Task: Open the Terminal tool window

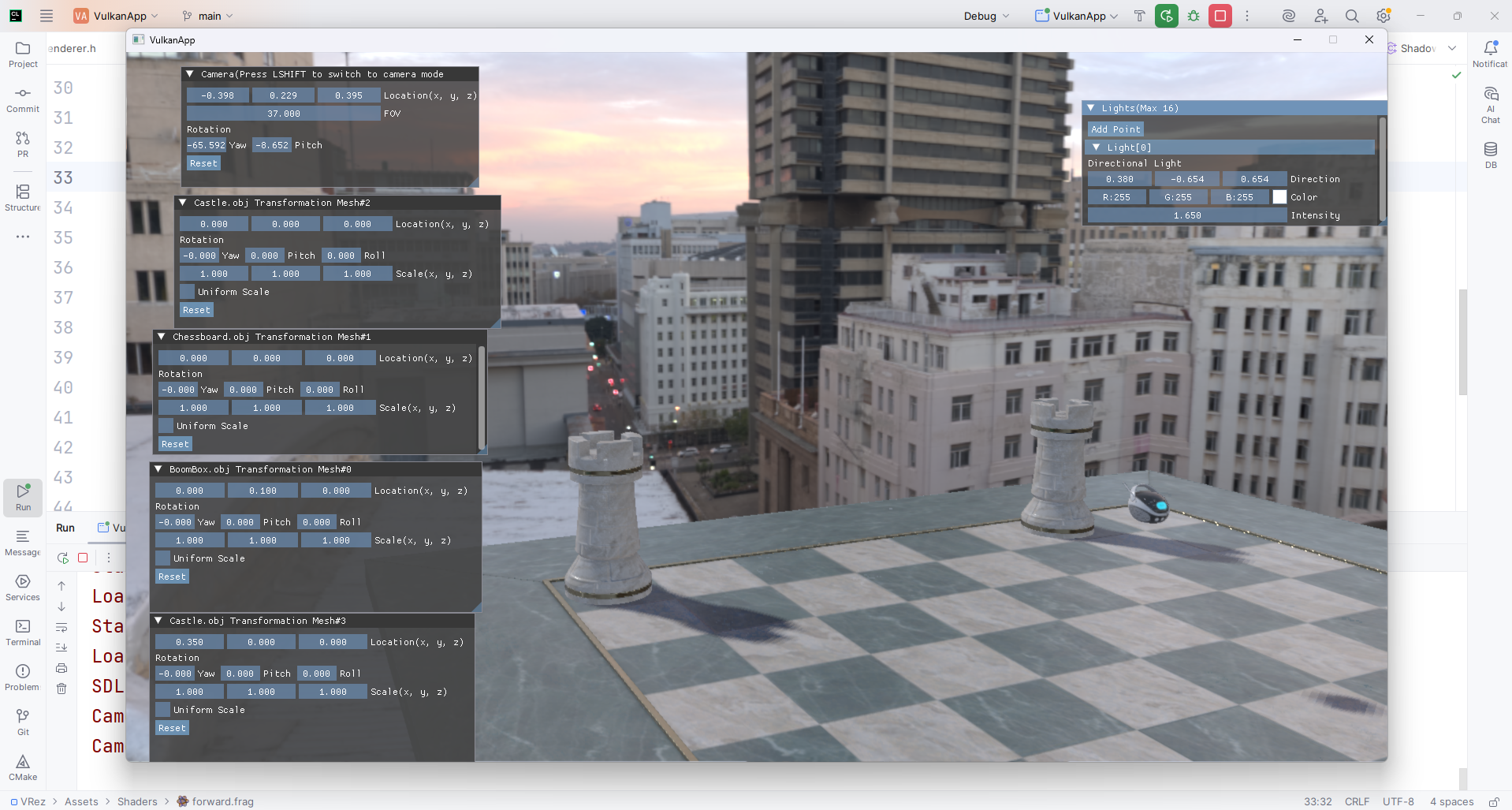Action: tap(23, 632)
